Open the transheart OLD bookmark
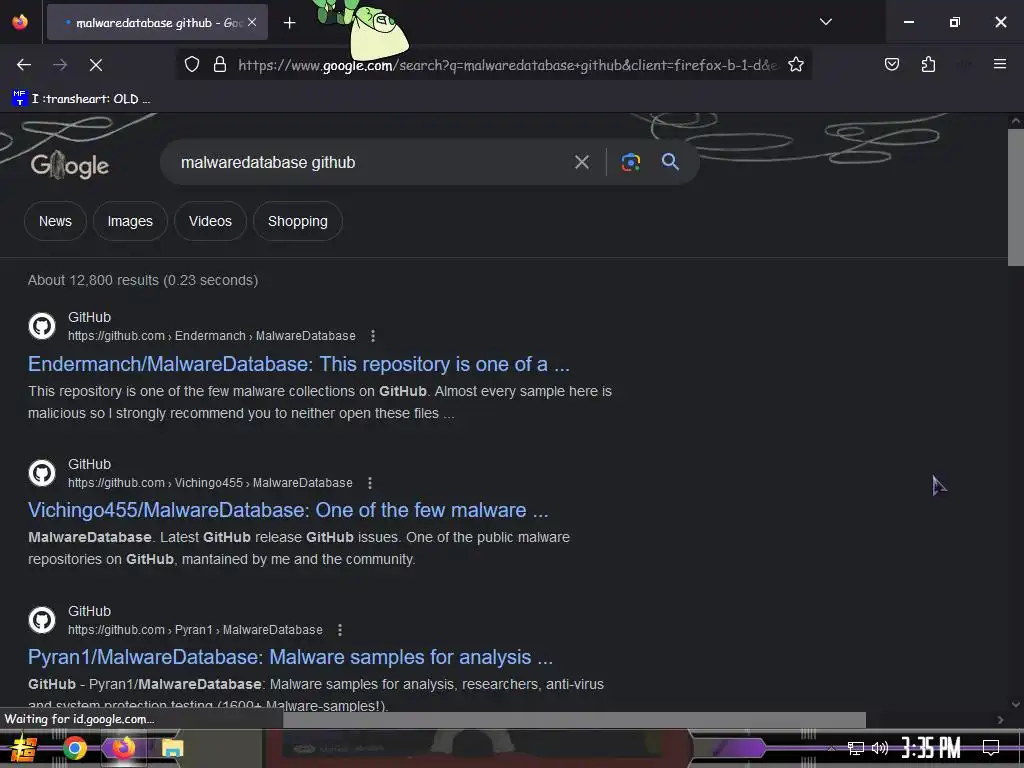This screenshot has height=768, width=1024. tap(82, 99)
